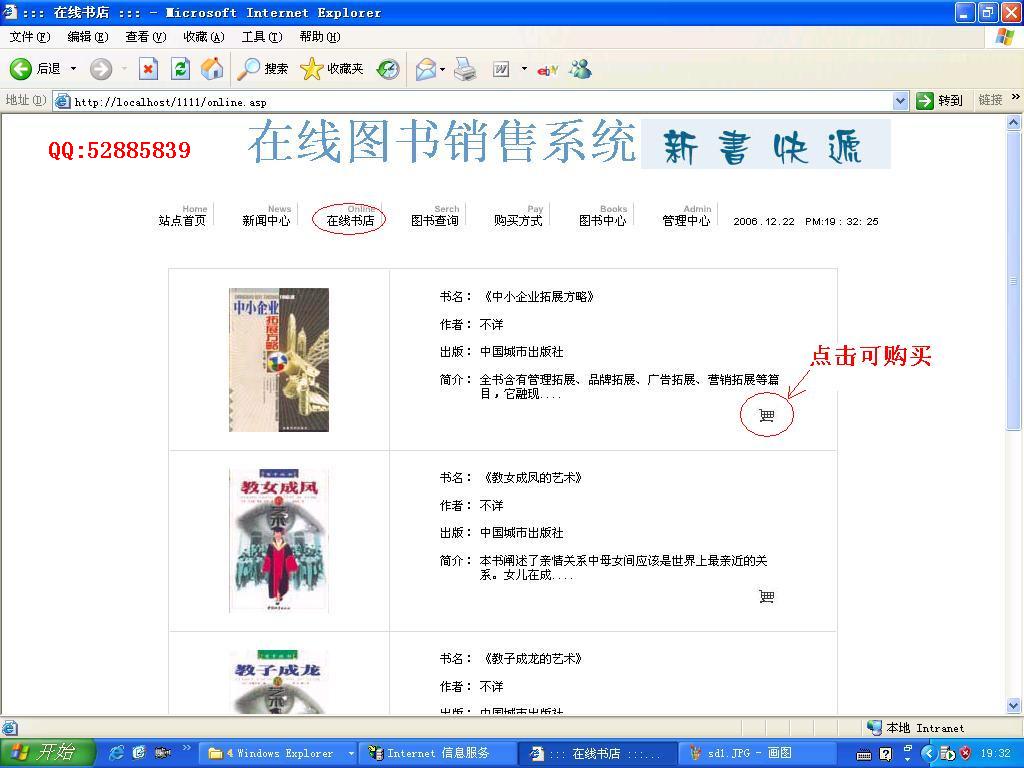
Task: Open the 图书中心 books center link
Action: (x=602, y=221)
